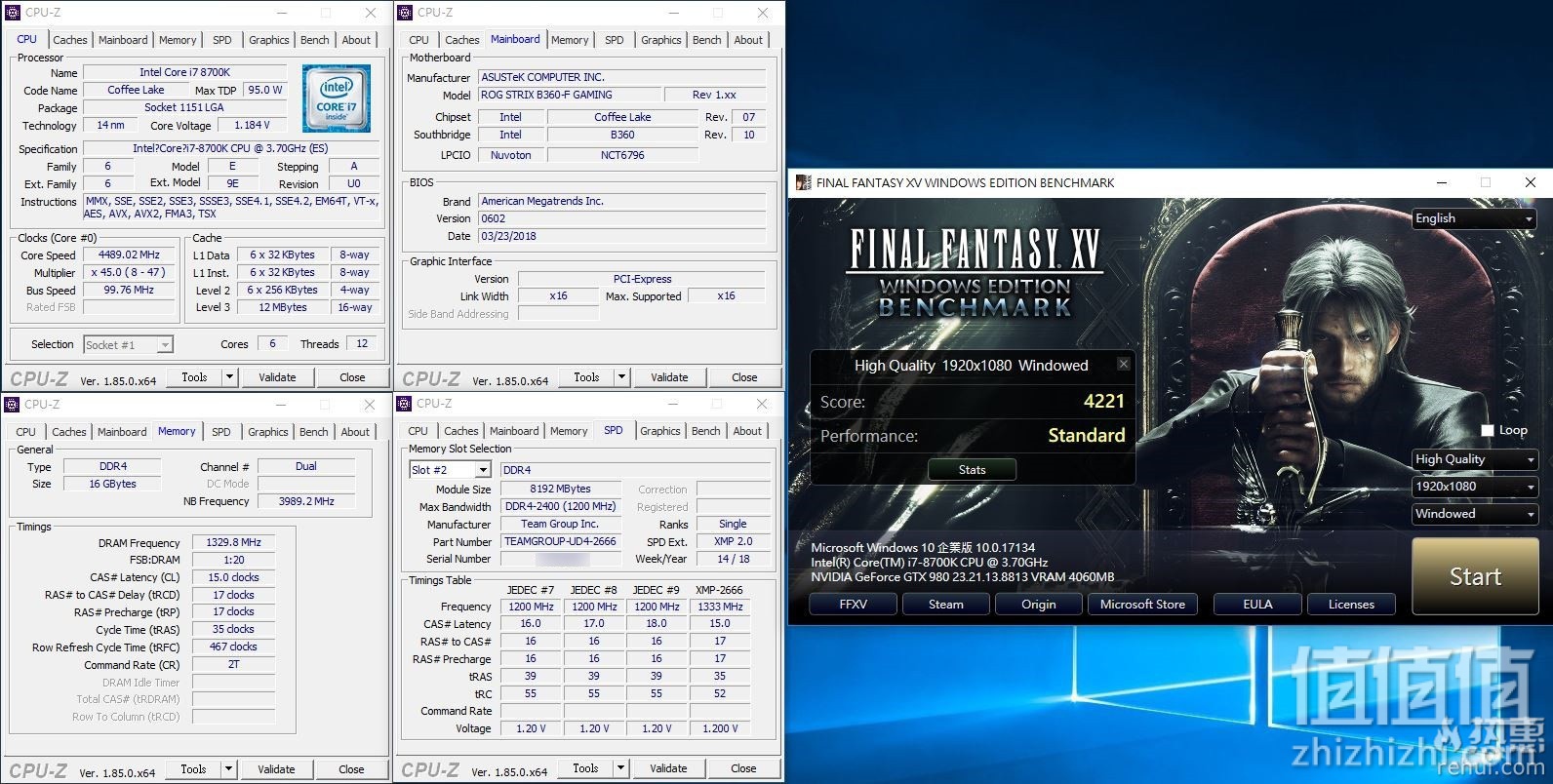Click the Command Rate value 2T

[x=234, y=664]
